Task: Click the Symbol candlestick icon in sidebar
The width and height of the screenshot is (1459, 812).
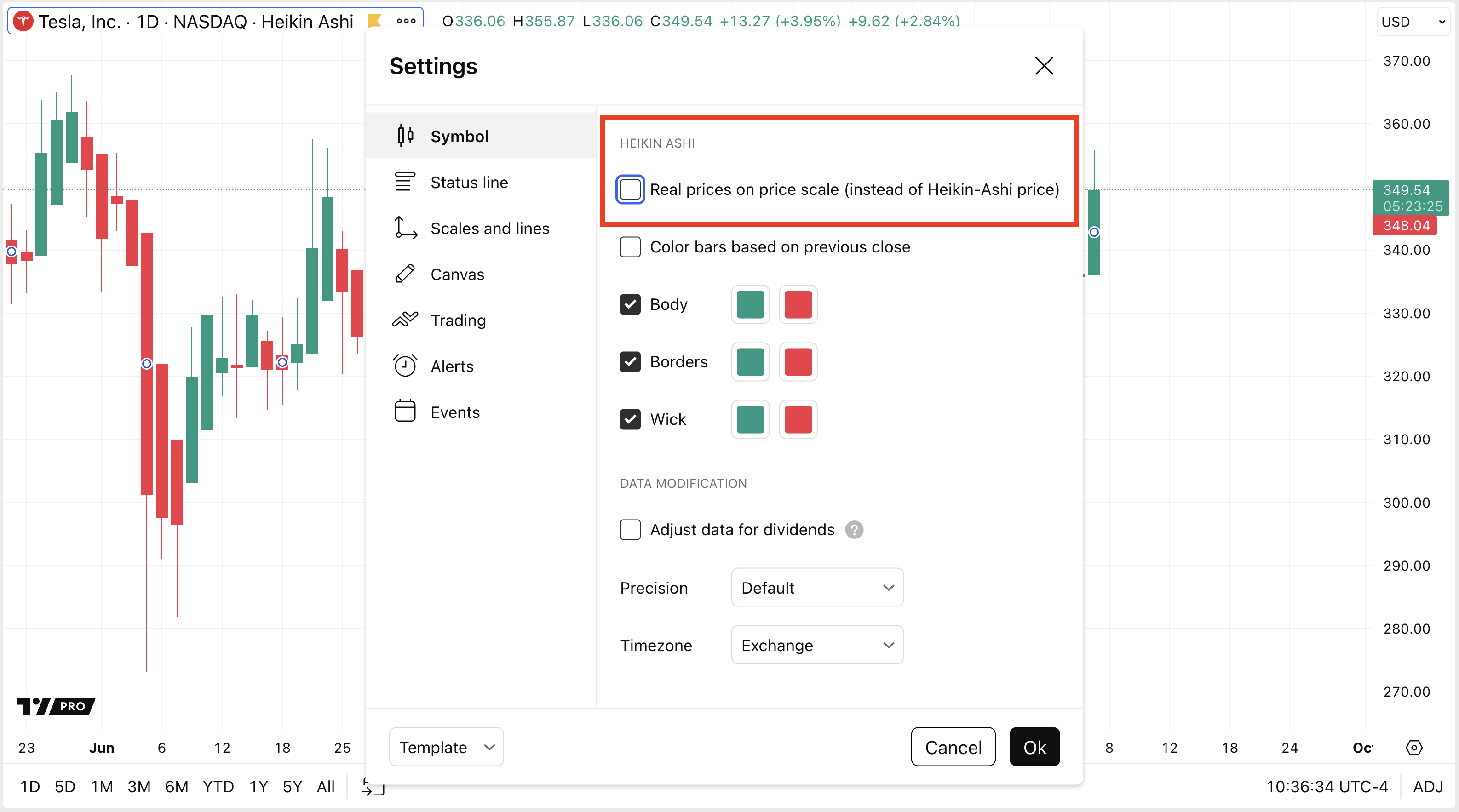Action: 405,136
